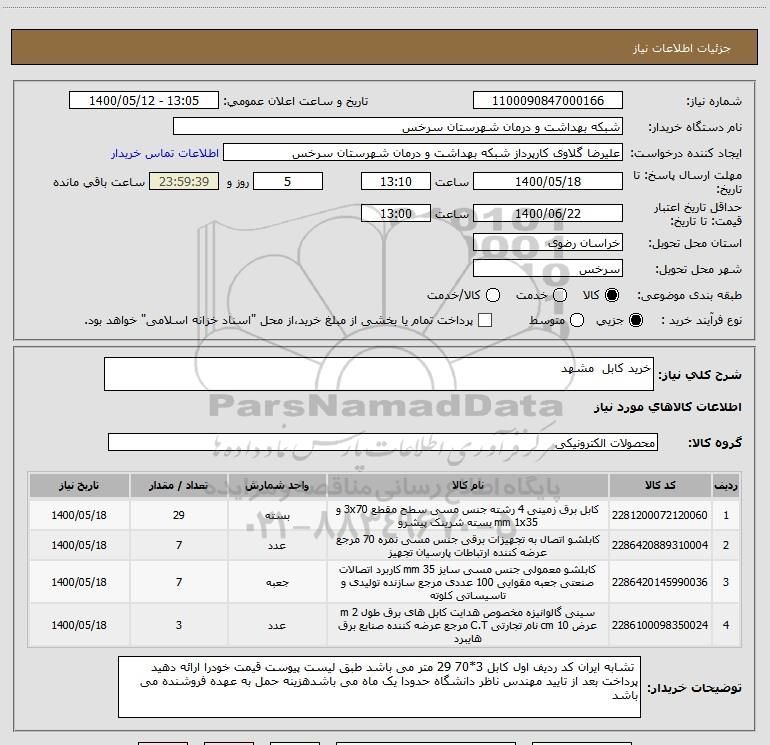Viewport: 770px width, 745px height.
Task: Click the city field سرخس
Action: pos(548,269)
